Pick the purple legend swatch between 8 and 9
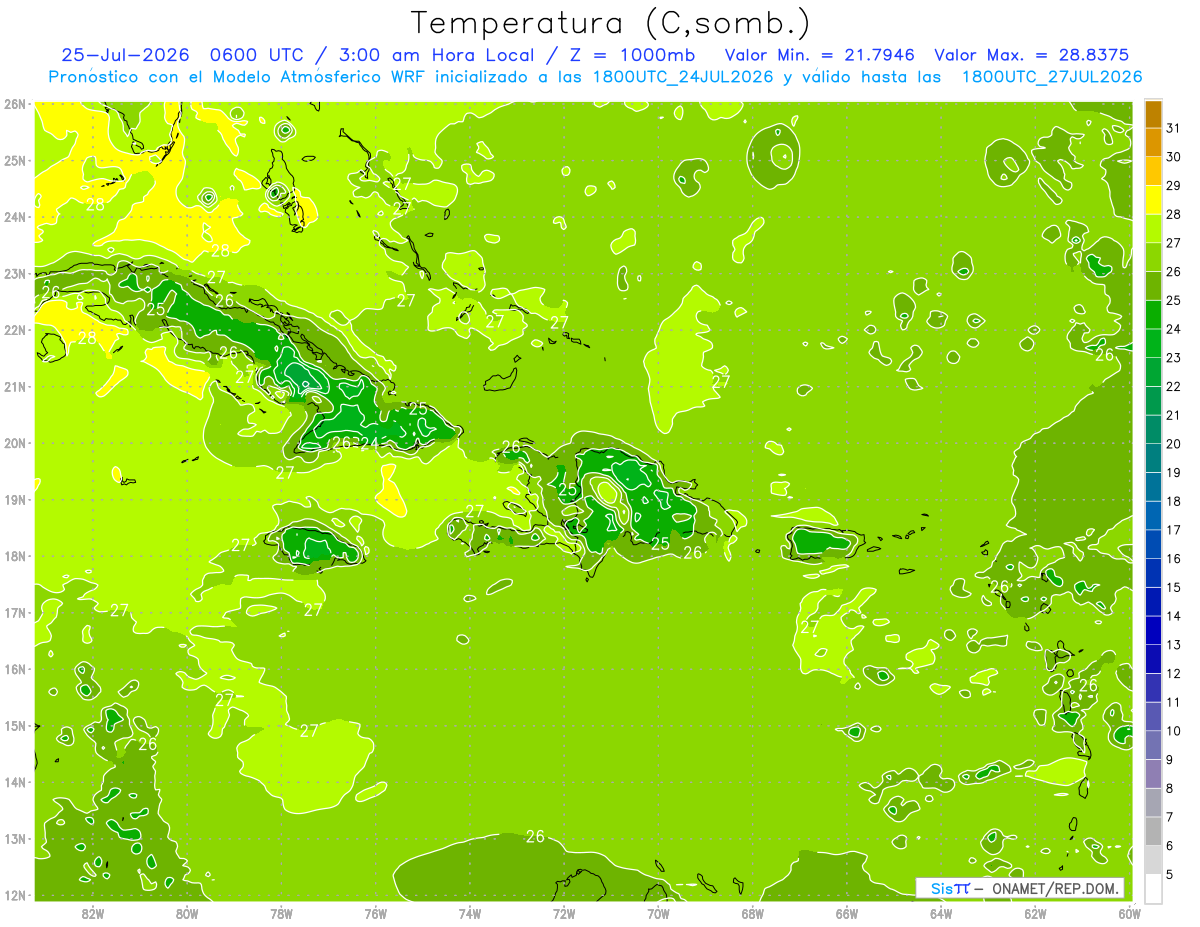The image size is (1200, 927). pos(1153,773)
